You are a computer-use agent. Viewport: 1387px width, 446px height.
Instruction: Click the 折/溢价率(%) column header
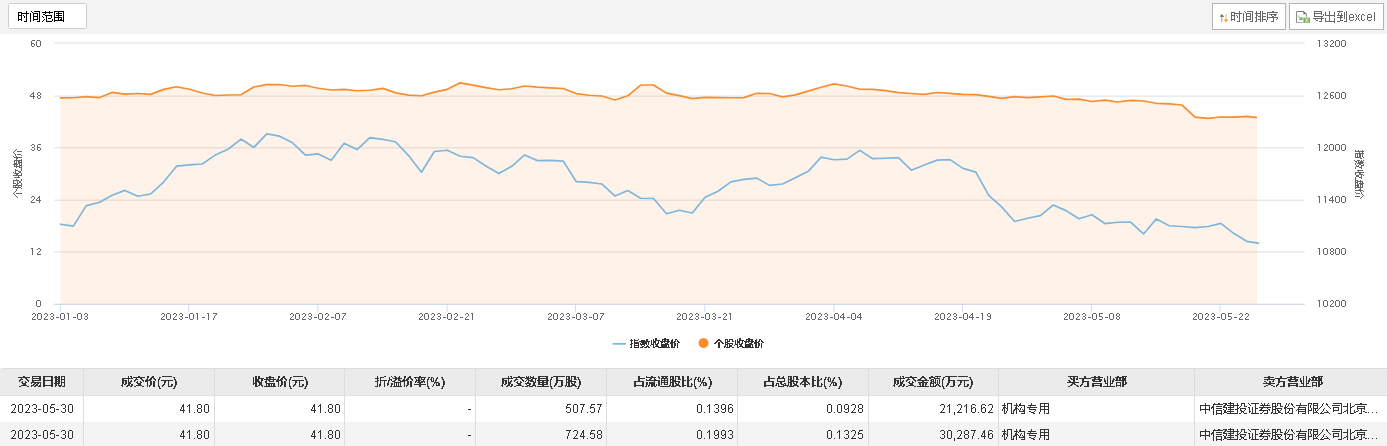pos(409,382)
